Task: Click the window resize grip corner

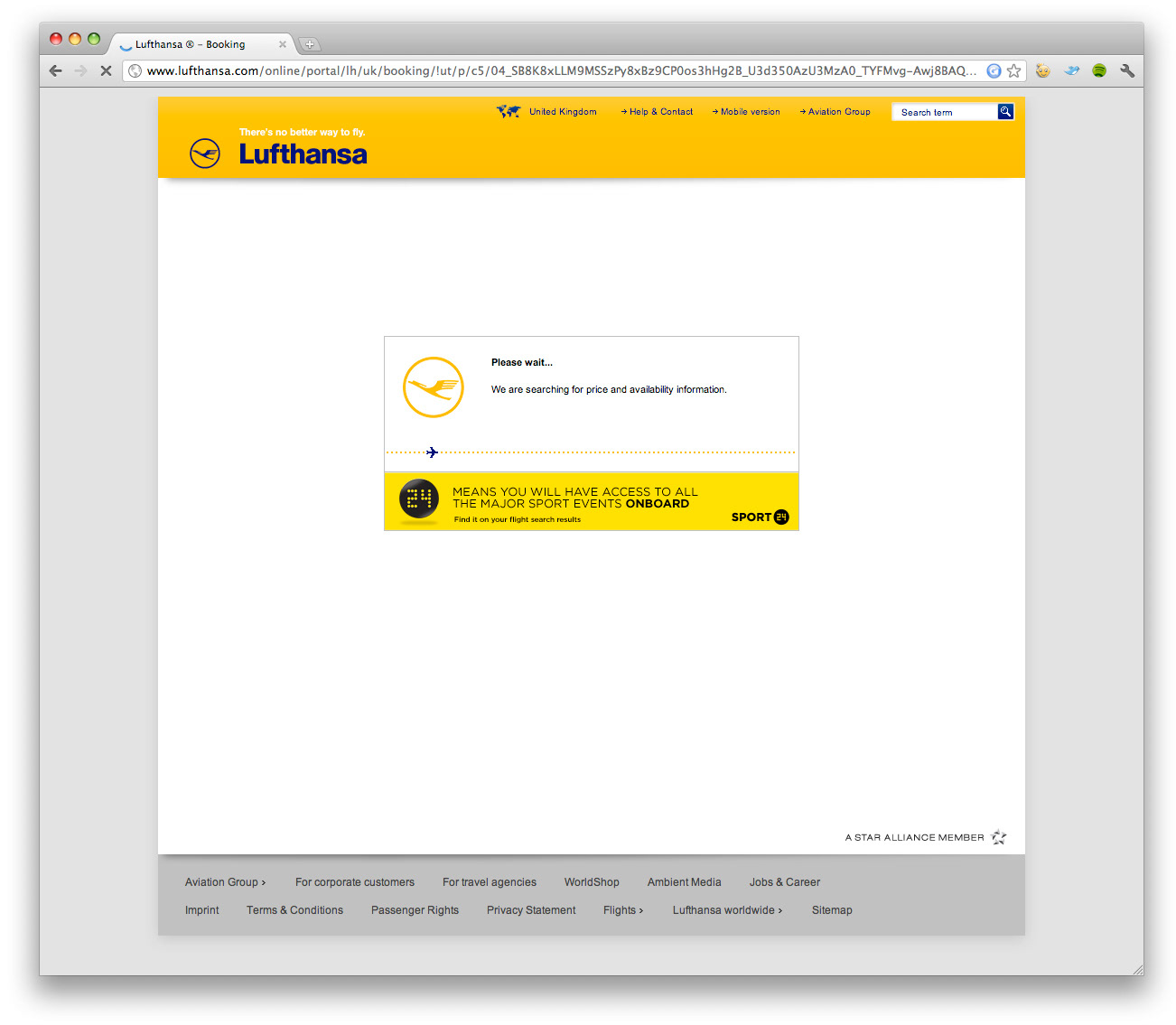Action: 1137,969
